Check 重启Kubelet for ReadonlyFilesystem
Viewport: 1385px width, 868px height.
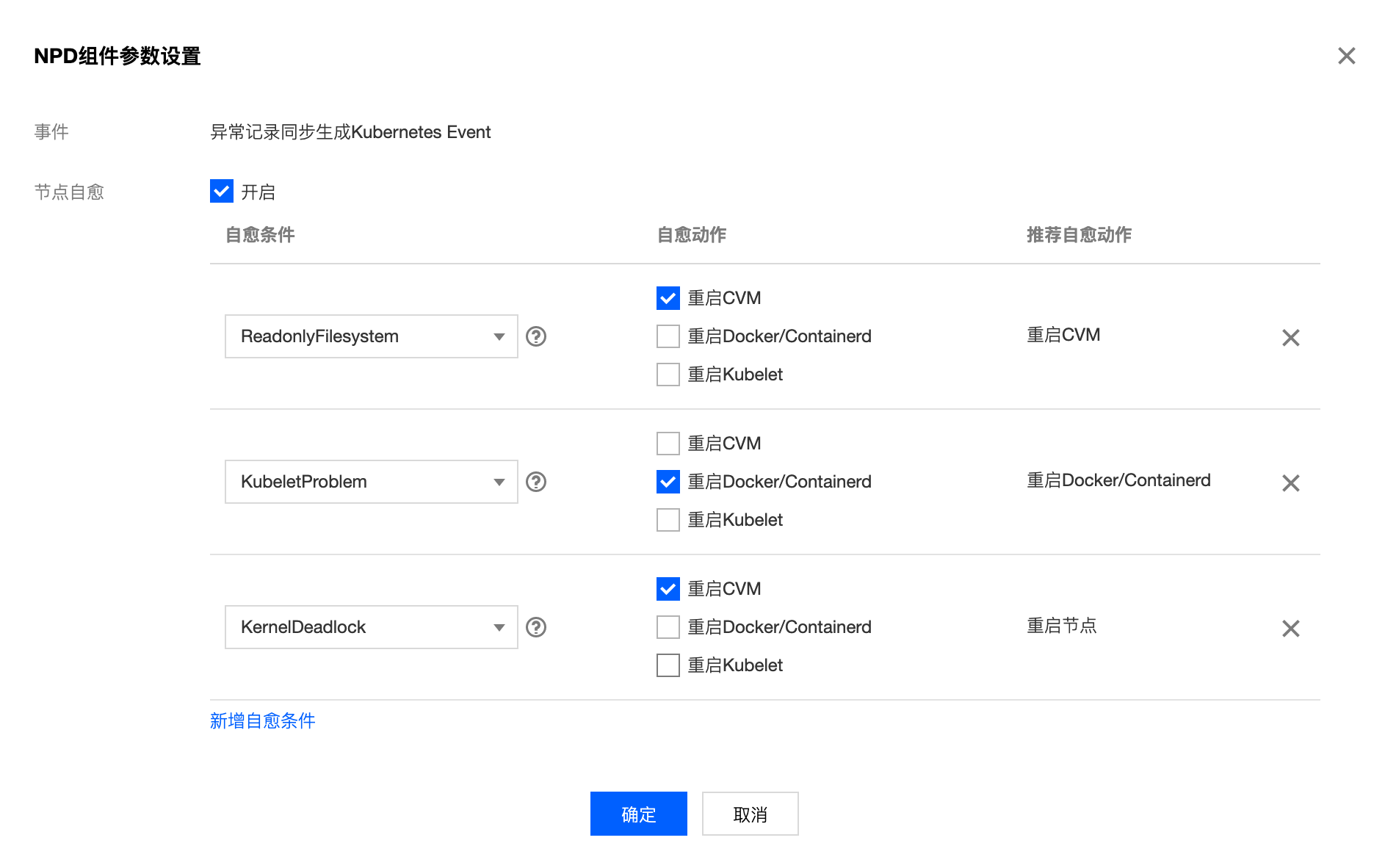click(x=668, y=375)
